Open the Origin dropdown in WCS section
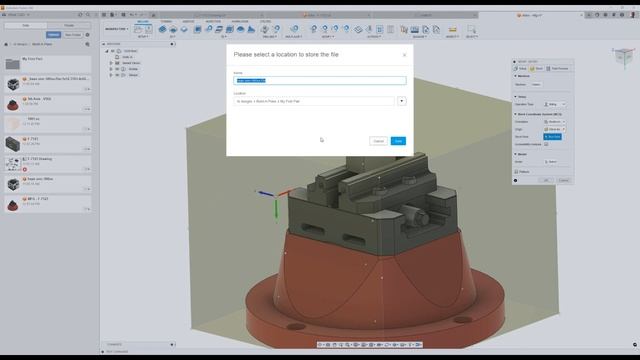The width and height of the screenshot is (640, 360). point(554,129)
